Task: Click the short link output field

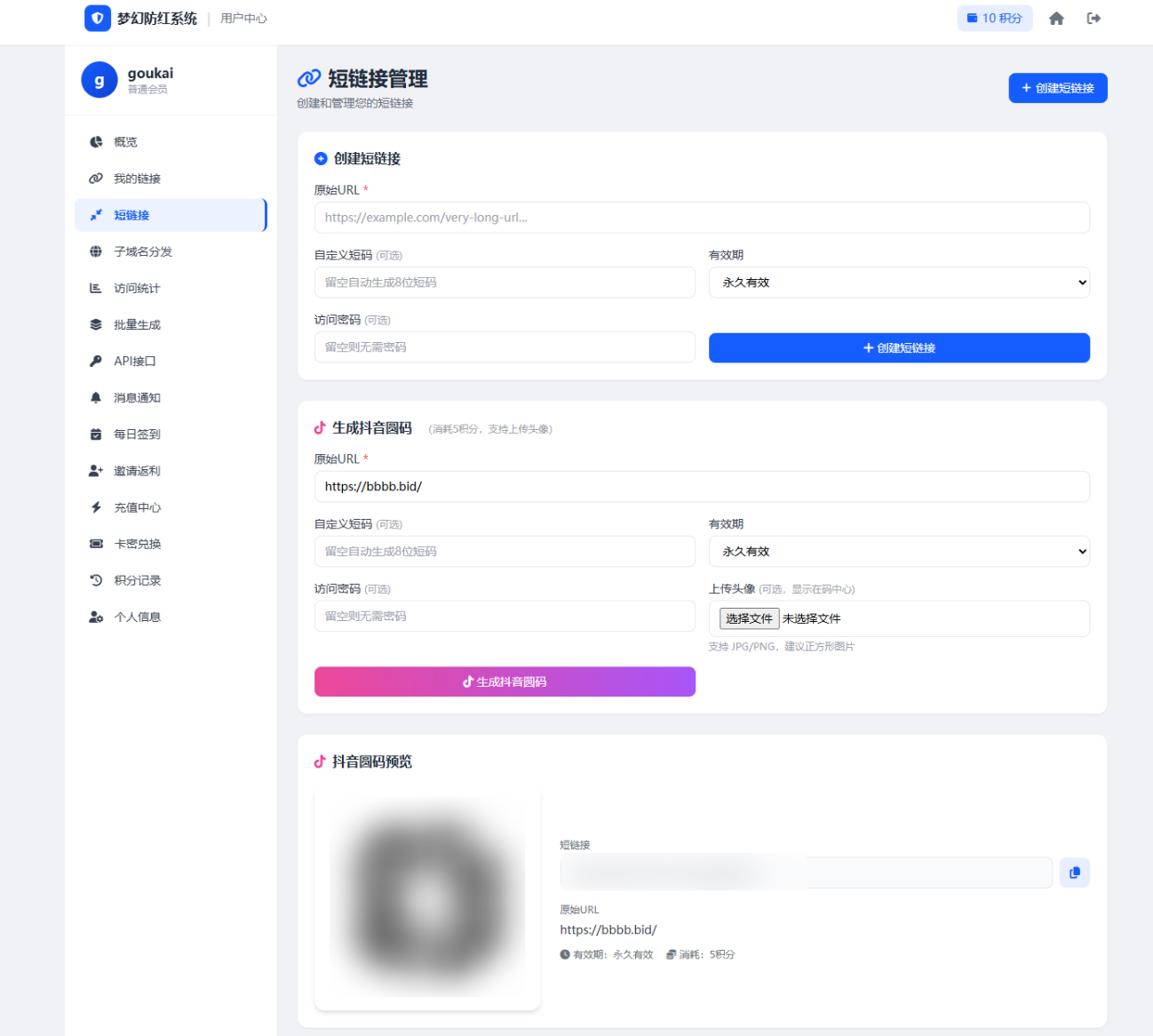Action: (806, 873)
